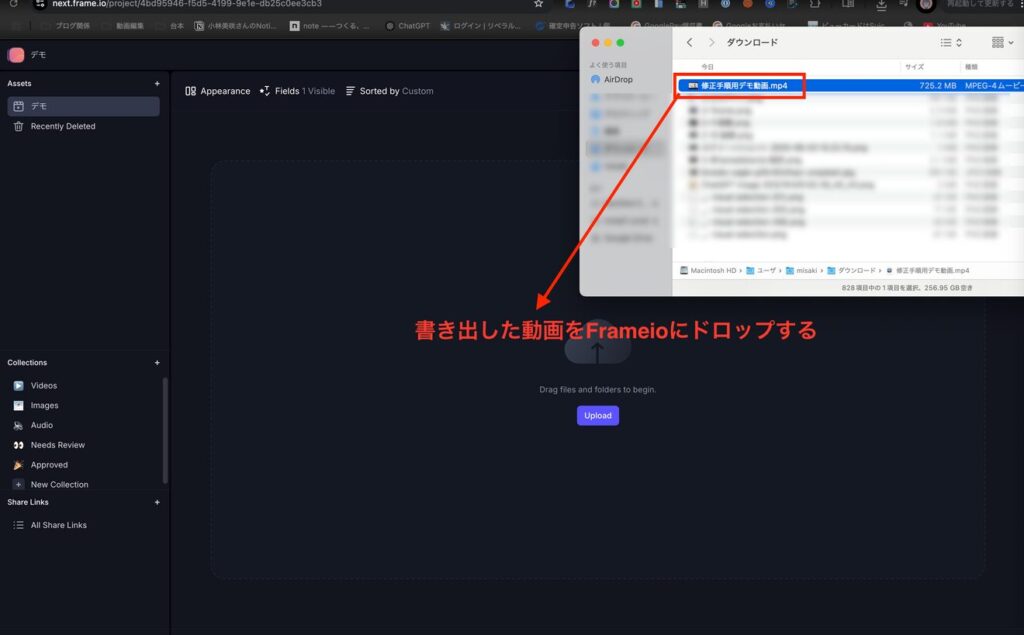Viewport: 1024px width, 635px height.
Task: Click ダウンロード in the Finder path bar
Action: [x=851, y=270]
